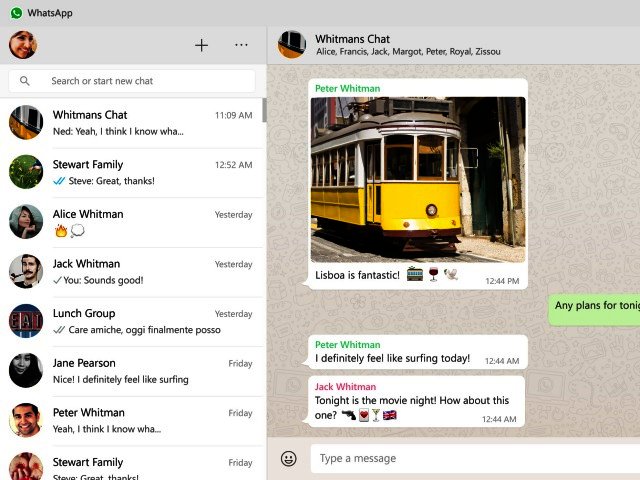The width and height of the screenshot is (640, 480).
Task: Click the participant names list in header
Action: click(x=408, y=52)
